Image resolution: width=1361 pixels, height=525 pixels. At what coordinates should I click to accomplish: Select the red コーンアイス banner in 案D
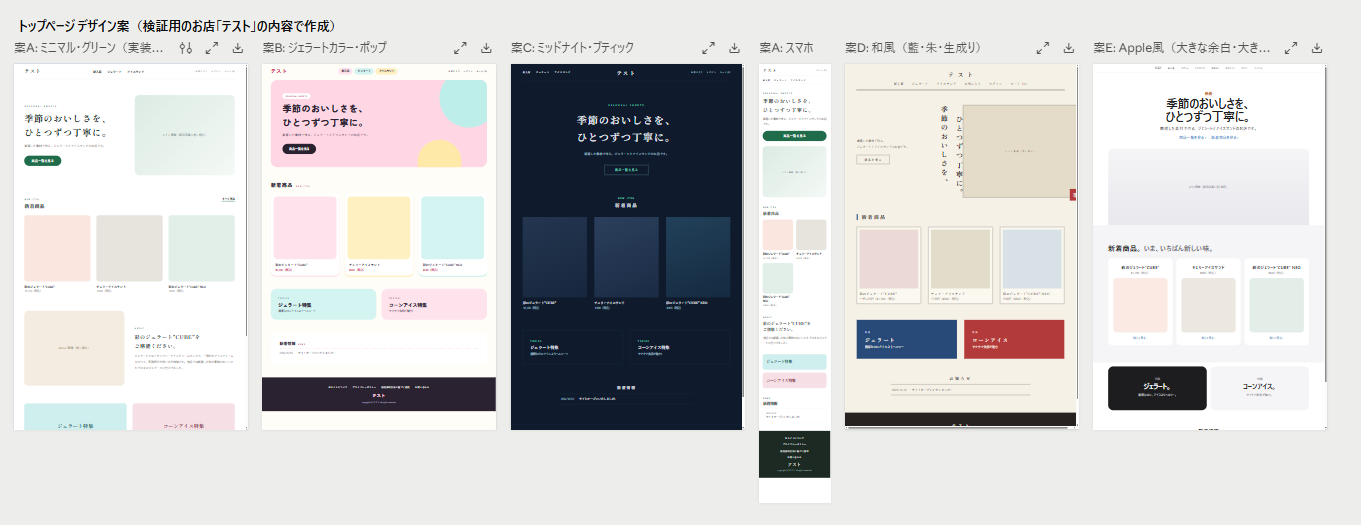1014,339
